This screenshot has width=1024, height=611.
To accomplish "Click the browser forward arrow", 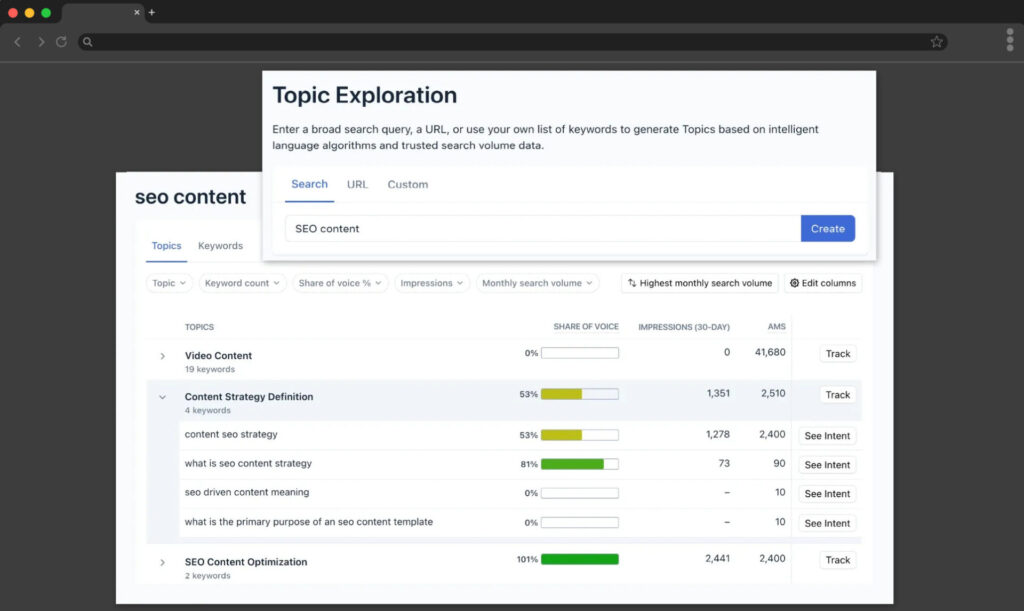I will click(40, 42).
